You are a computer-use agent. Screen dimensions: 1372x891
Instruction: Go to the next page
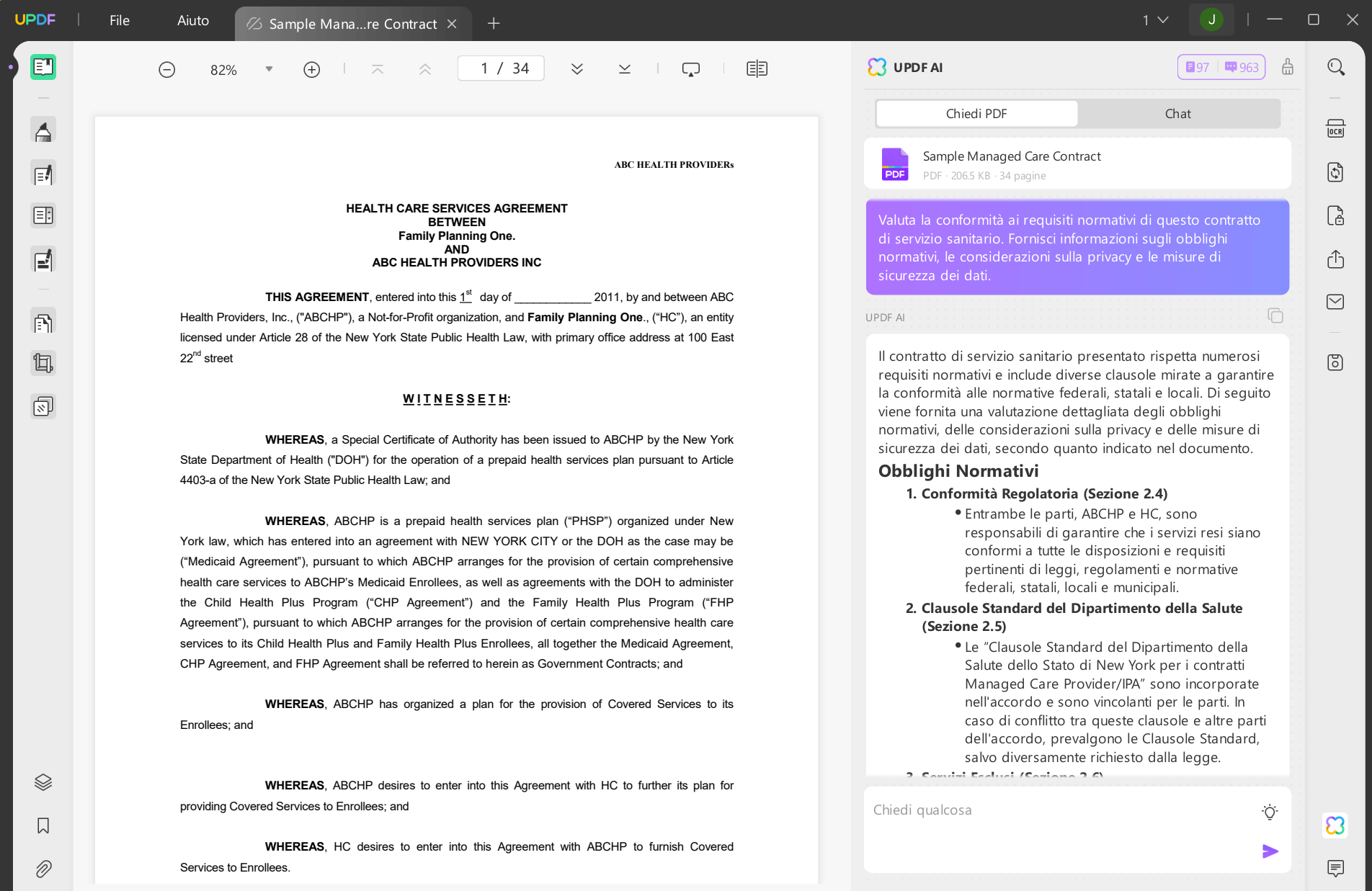[x=577, y=69]
